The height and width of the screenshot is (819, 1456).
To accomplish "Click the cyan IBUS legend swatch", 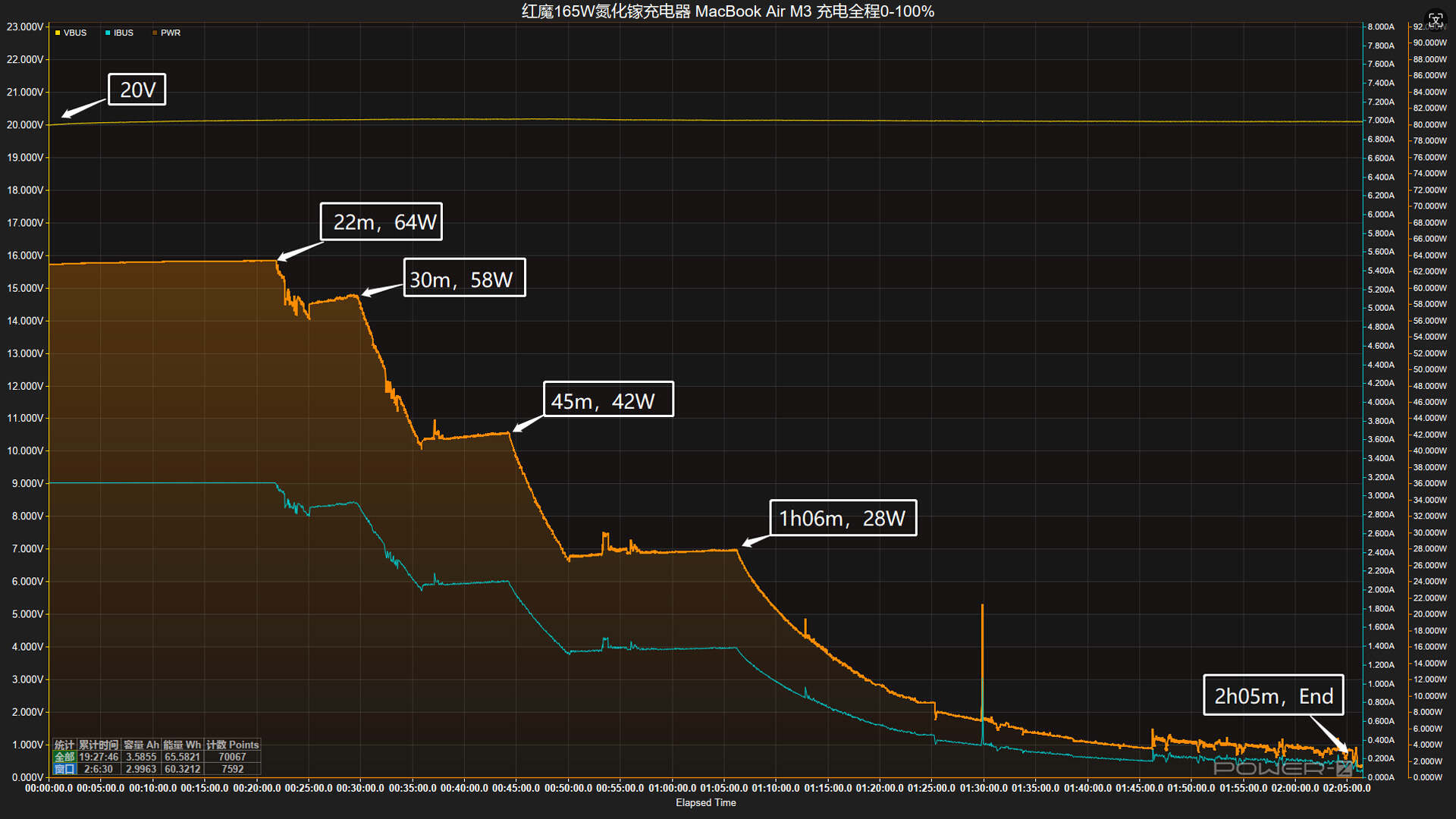I will tap(108, 33).
